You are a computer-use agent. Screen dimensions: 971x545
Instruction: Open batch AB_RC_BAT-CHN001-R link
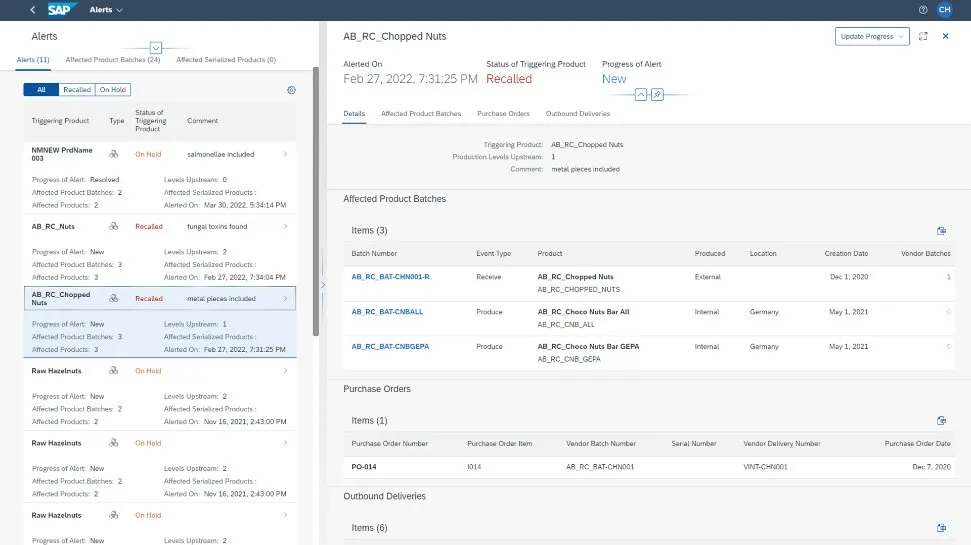390,276
